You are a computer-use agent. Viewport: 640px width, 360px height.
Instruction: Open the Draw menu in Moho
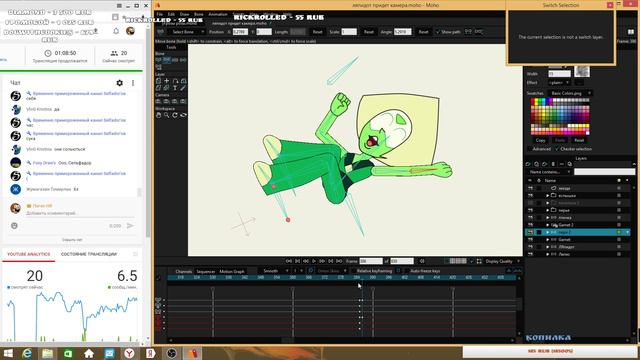[x=184, y=14]
